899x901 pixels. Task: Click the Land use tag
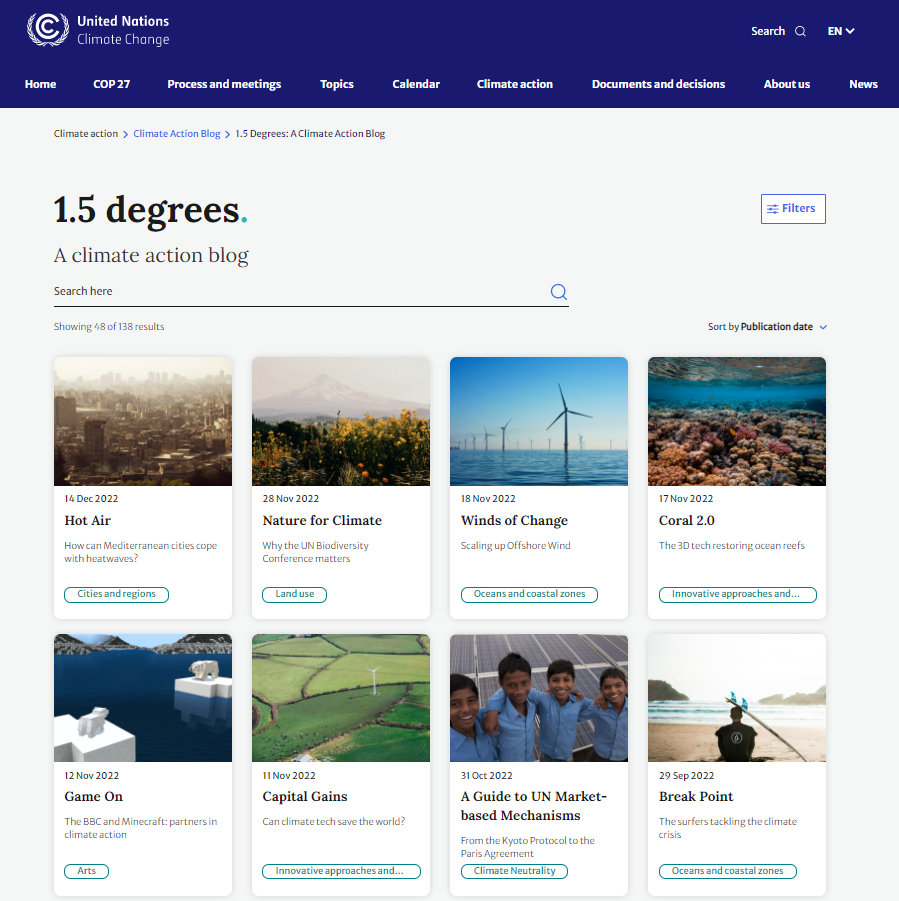click(295, 594)
